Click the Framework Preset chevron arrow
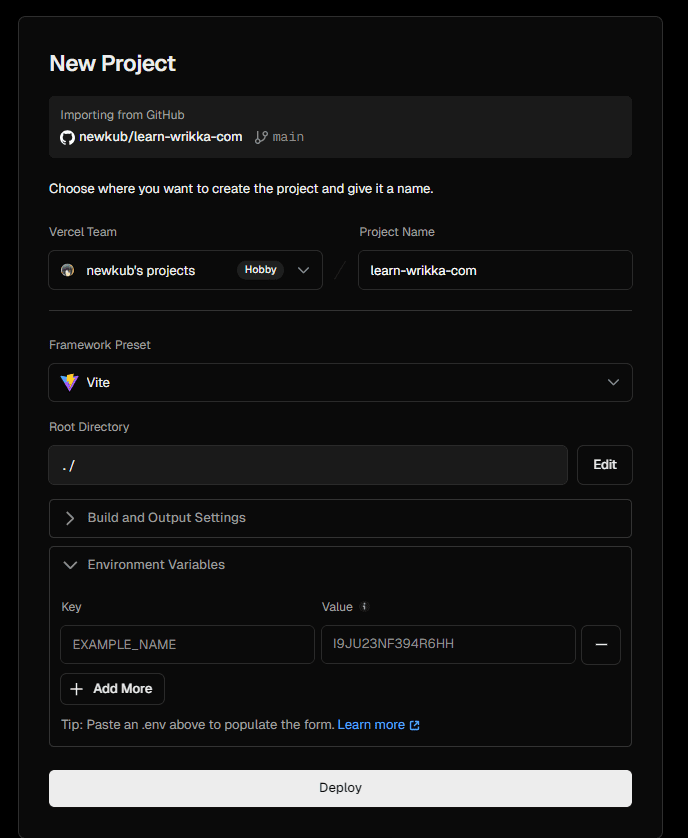 (613, 383)
